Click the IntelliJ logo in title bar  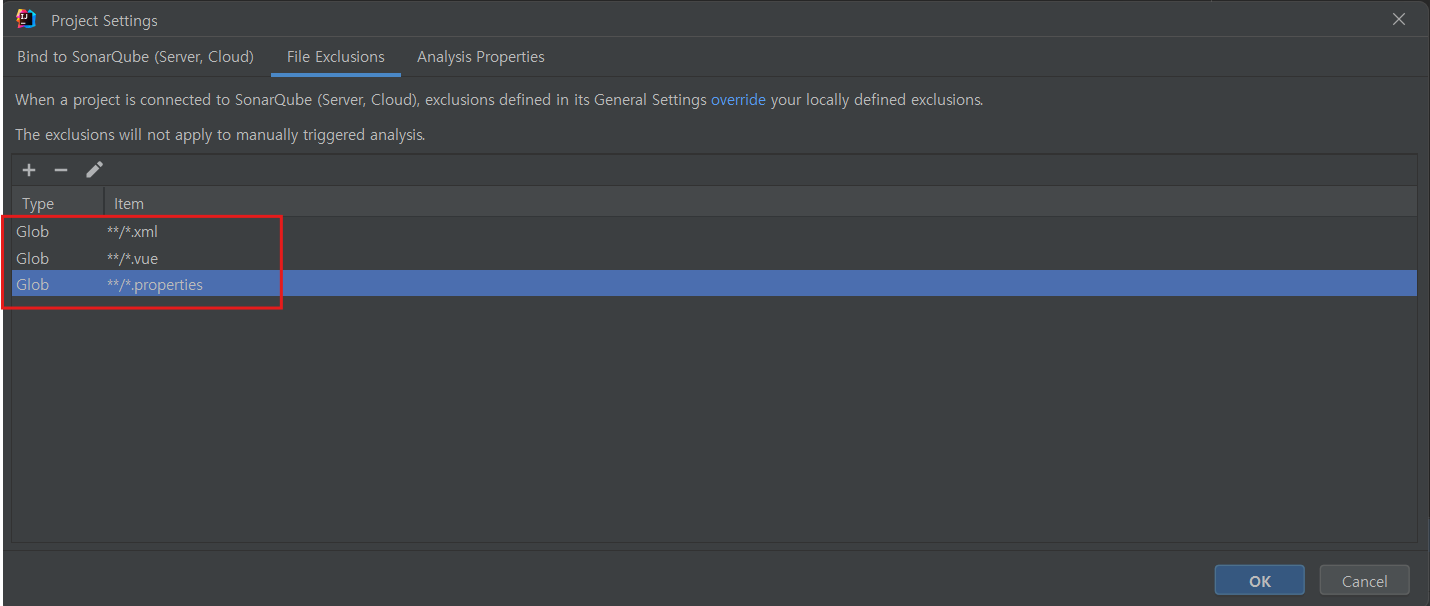26,19
